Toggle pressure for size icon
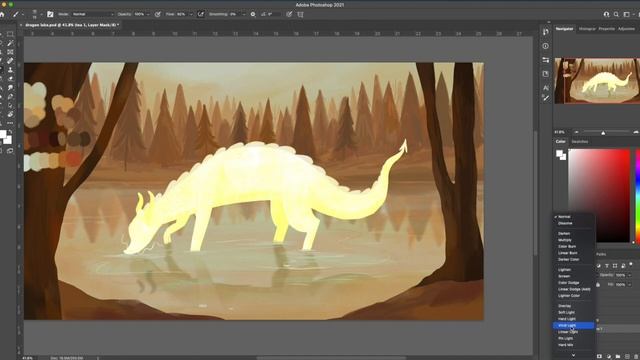Screen dimensions: 640x360 (289, 14)
